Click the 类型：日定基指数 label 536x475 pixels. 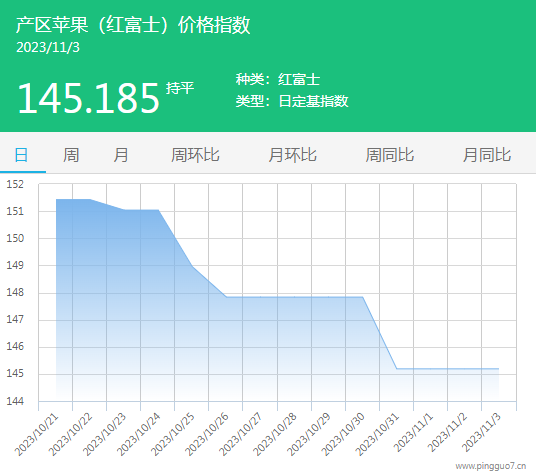point(292,101)
